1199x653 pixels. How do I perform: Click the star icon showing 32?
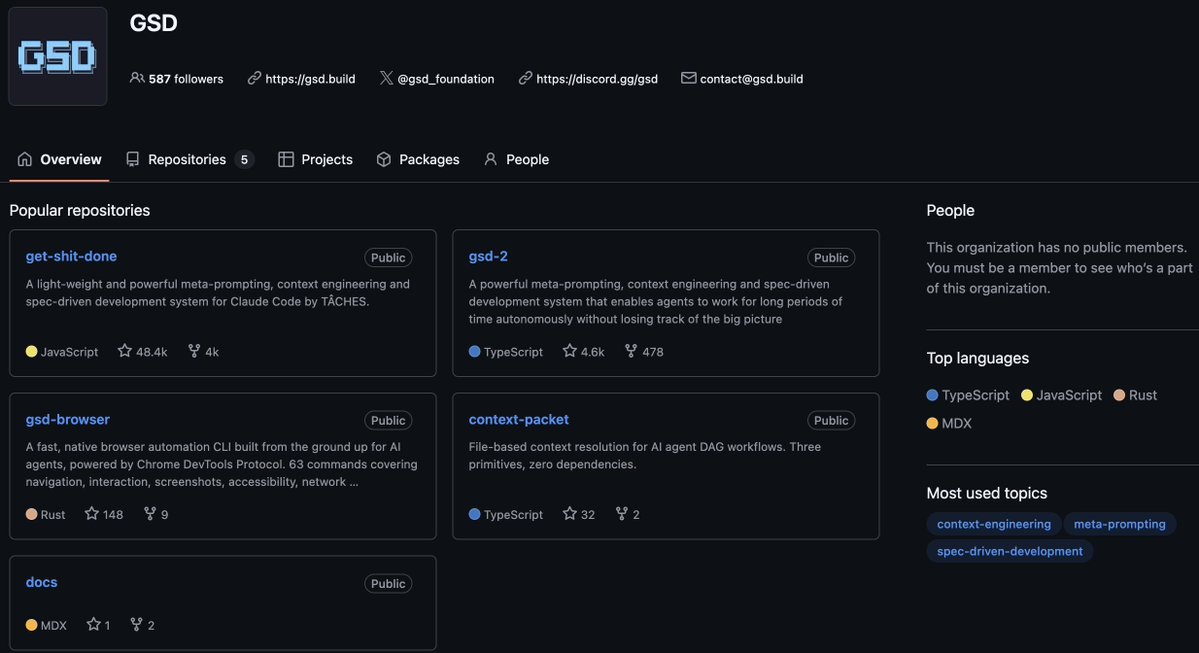pos(569,513)
